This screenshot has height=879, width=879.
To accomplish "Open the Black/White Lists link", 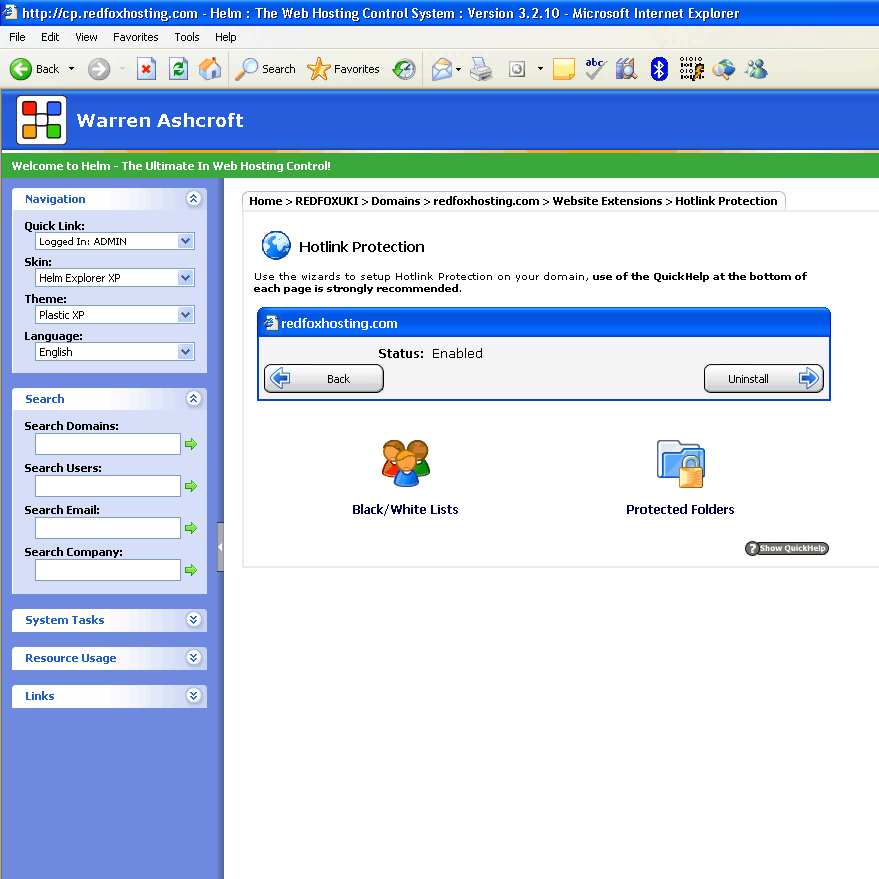I will click(x=405, y=510).
